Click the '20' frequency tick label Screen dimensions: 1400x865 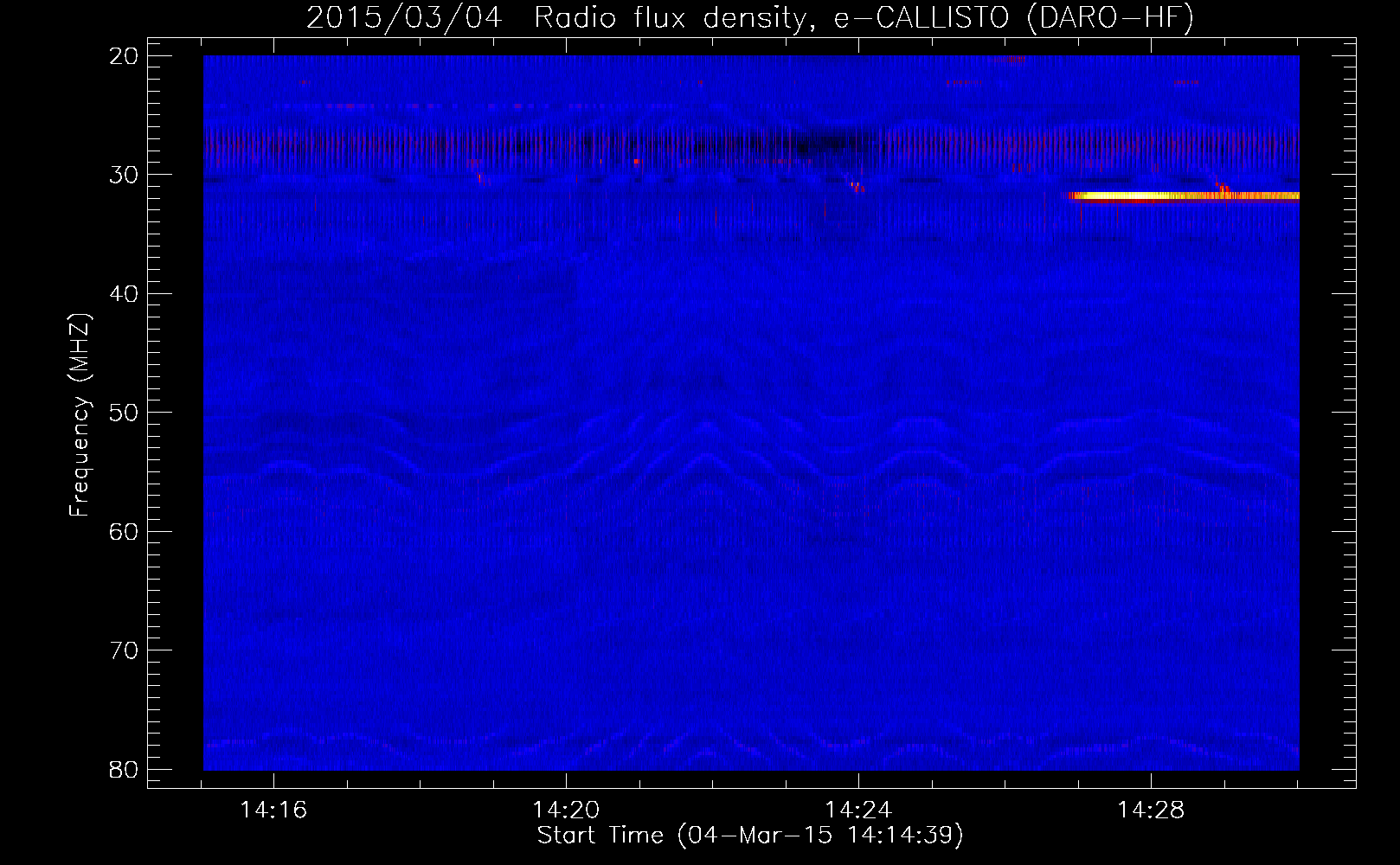pyautogui.click(x=125, y=56)
